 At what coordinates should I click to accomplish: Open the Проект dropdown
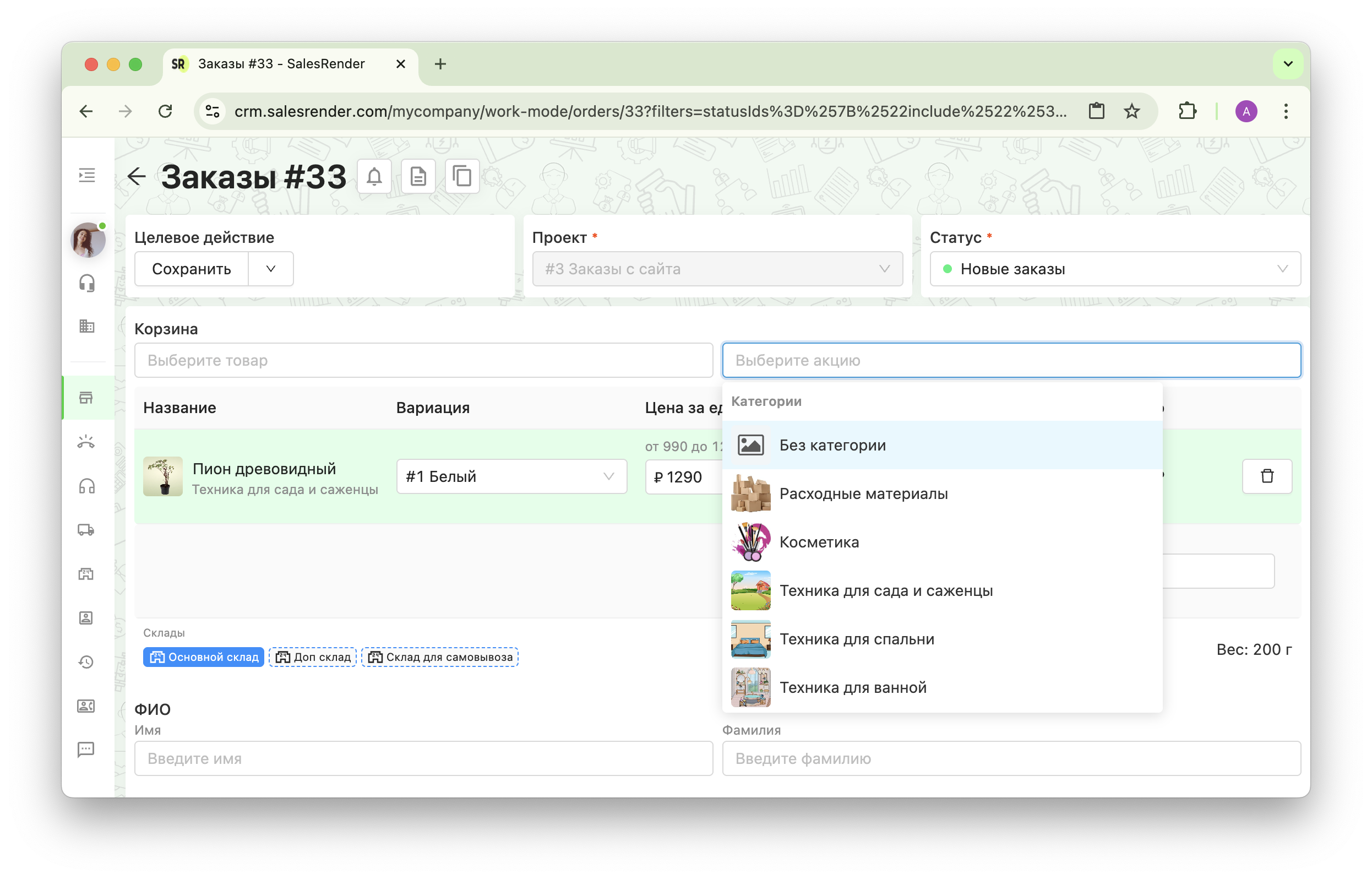(x=718, y=269)
